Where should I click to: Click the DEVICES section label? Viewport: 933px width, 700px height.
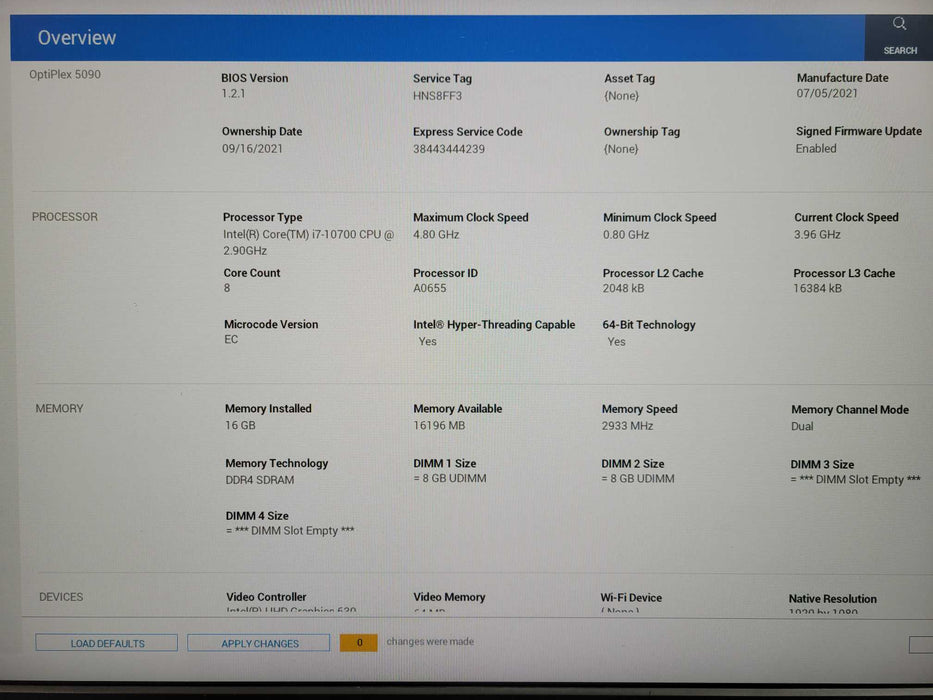(61, 597)
